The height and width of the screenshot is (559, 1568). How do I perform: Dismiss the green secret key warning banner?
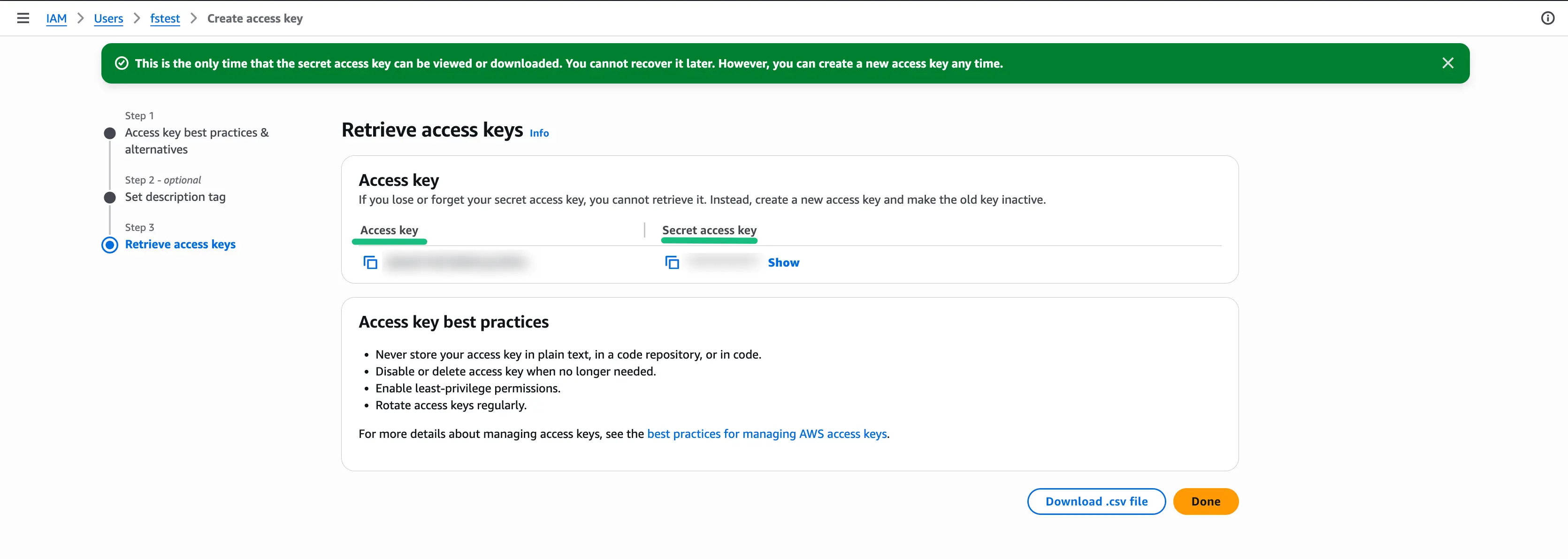(1448, 63)
